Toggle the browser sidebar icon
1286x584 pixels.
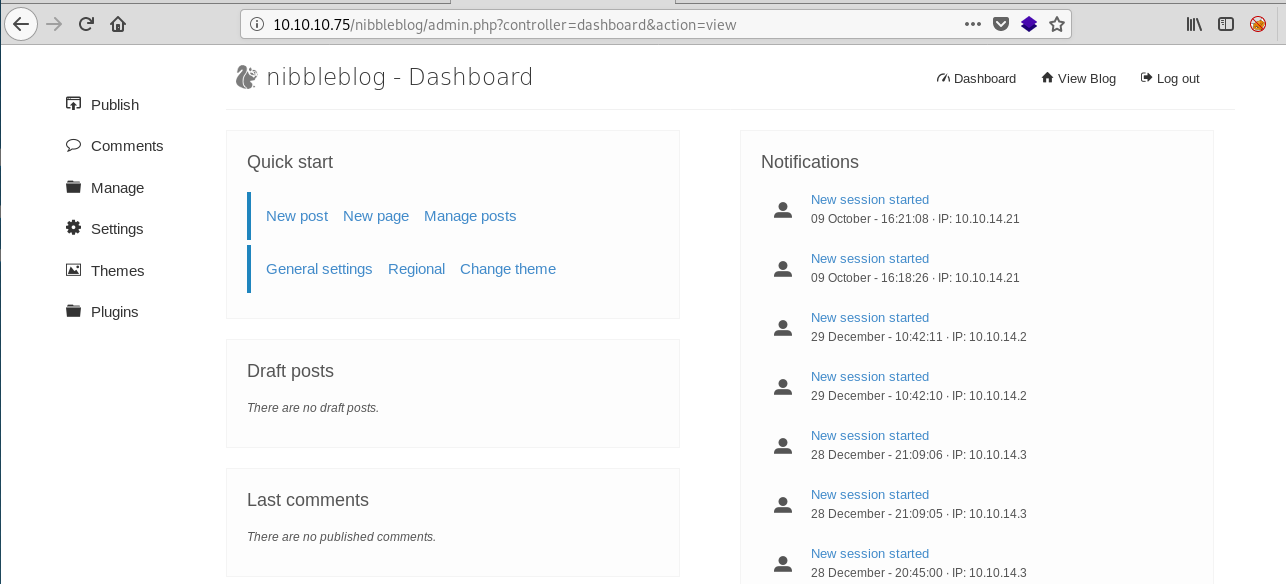(x=1226, y=24)
